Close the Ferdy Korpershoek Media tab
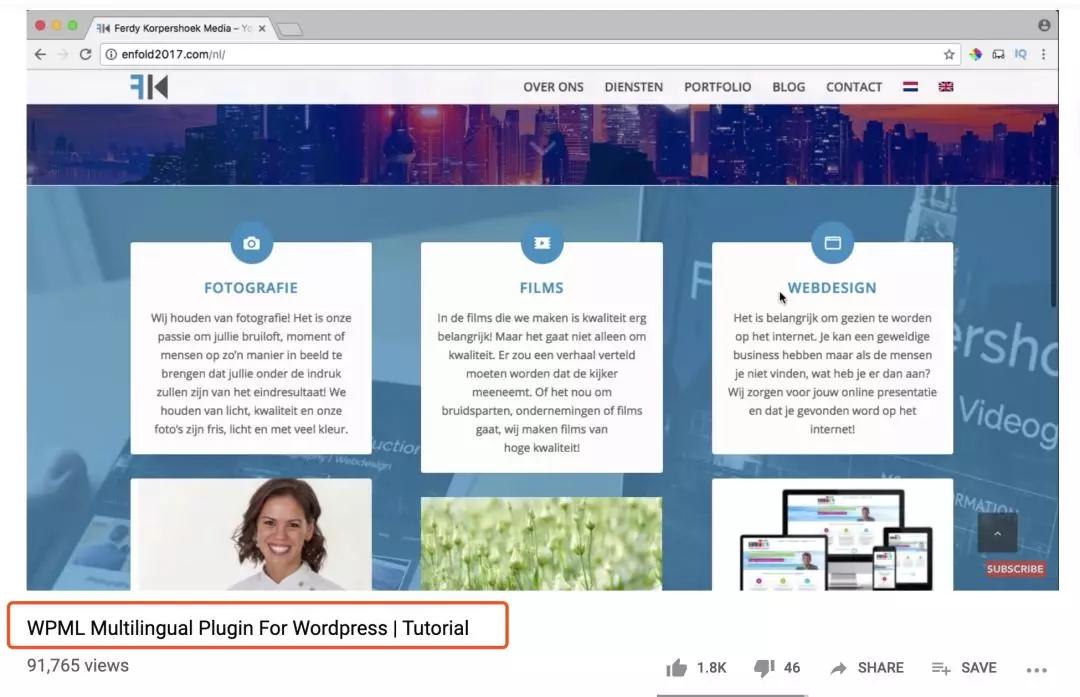 (x=262, y=28)
